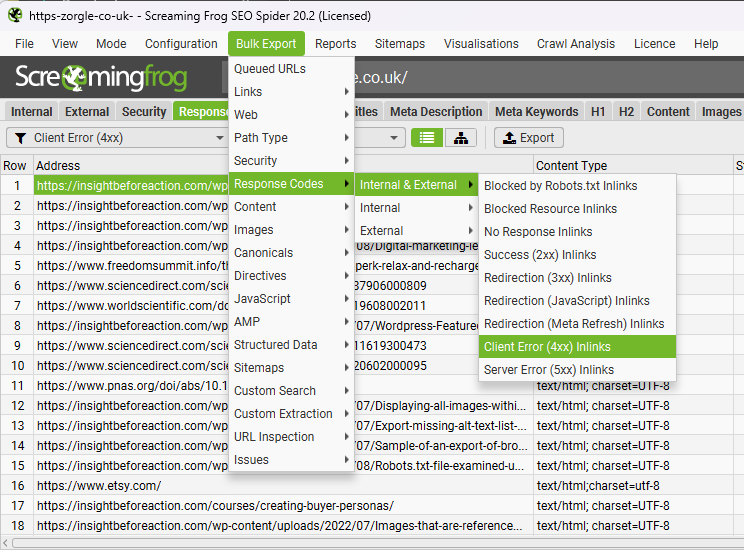Click the Export button
744x558 pixels.
tap(529, 138)
